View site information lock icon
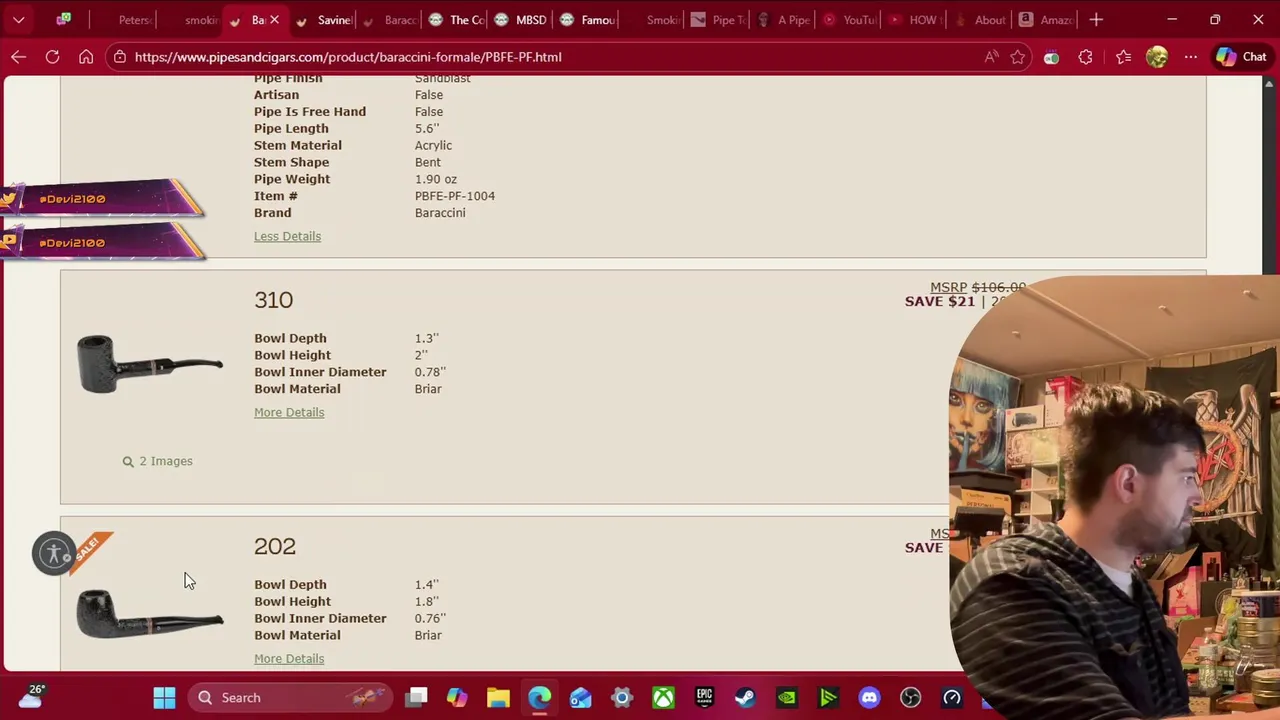The width and height of the screenshot is (1280, 720). [x=120, y=57]
